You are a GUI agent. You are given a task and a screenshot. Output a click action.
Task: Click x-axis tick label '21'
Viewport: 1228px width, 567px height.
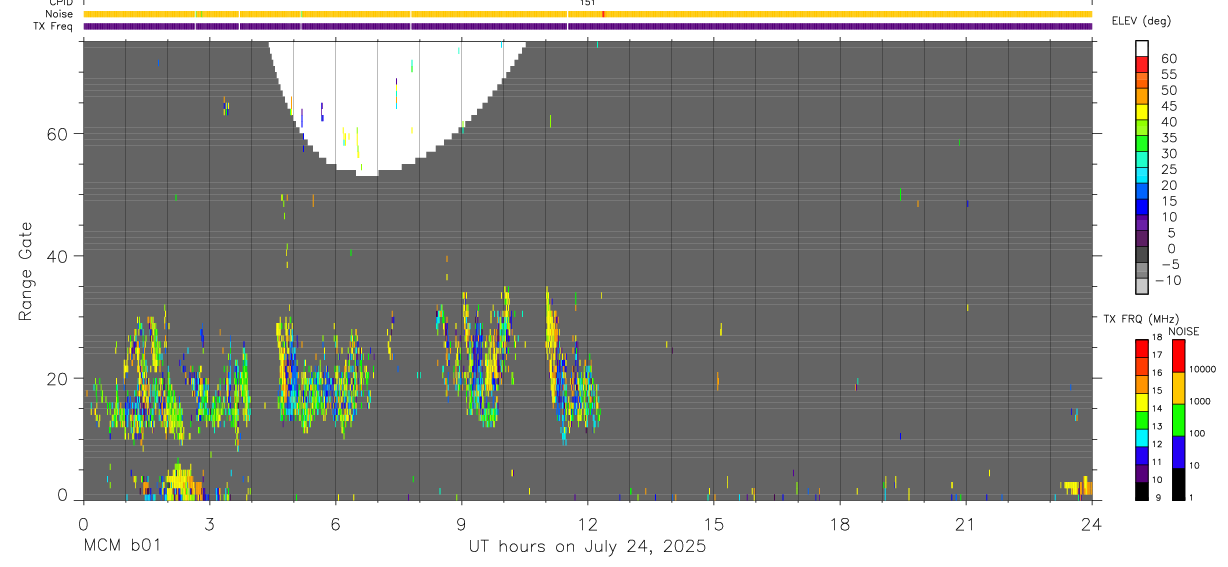pyautogui.click(x=965, y=524)
